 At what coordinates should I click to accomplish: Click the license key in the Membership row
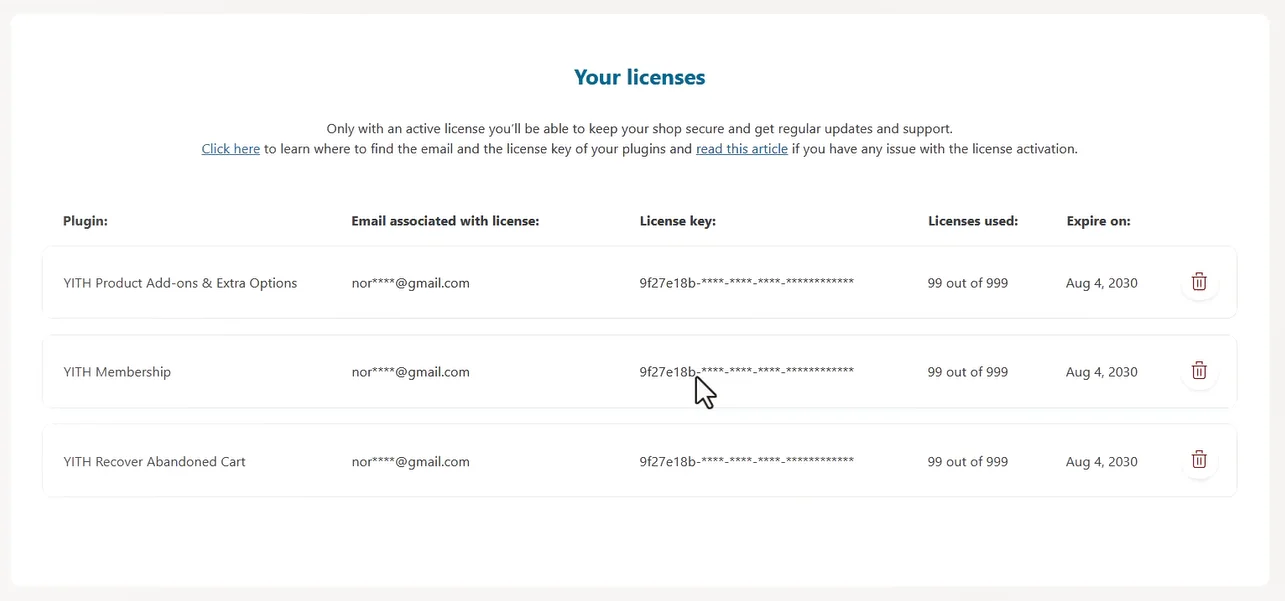(747, 372)
